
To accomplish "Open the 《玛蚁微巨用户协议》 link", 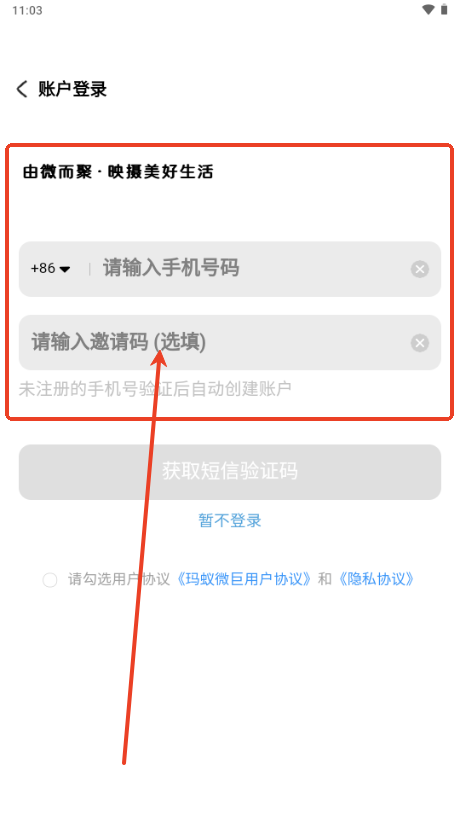I will point(244,579).
